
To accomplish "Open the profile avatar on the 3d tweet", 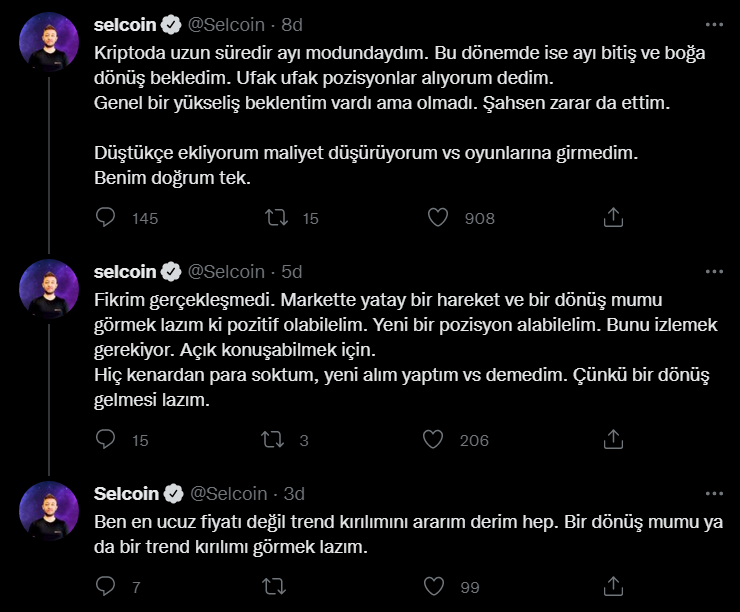I will [49, 512].
